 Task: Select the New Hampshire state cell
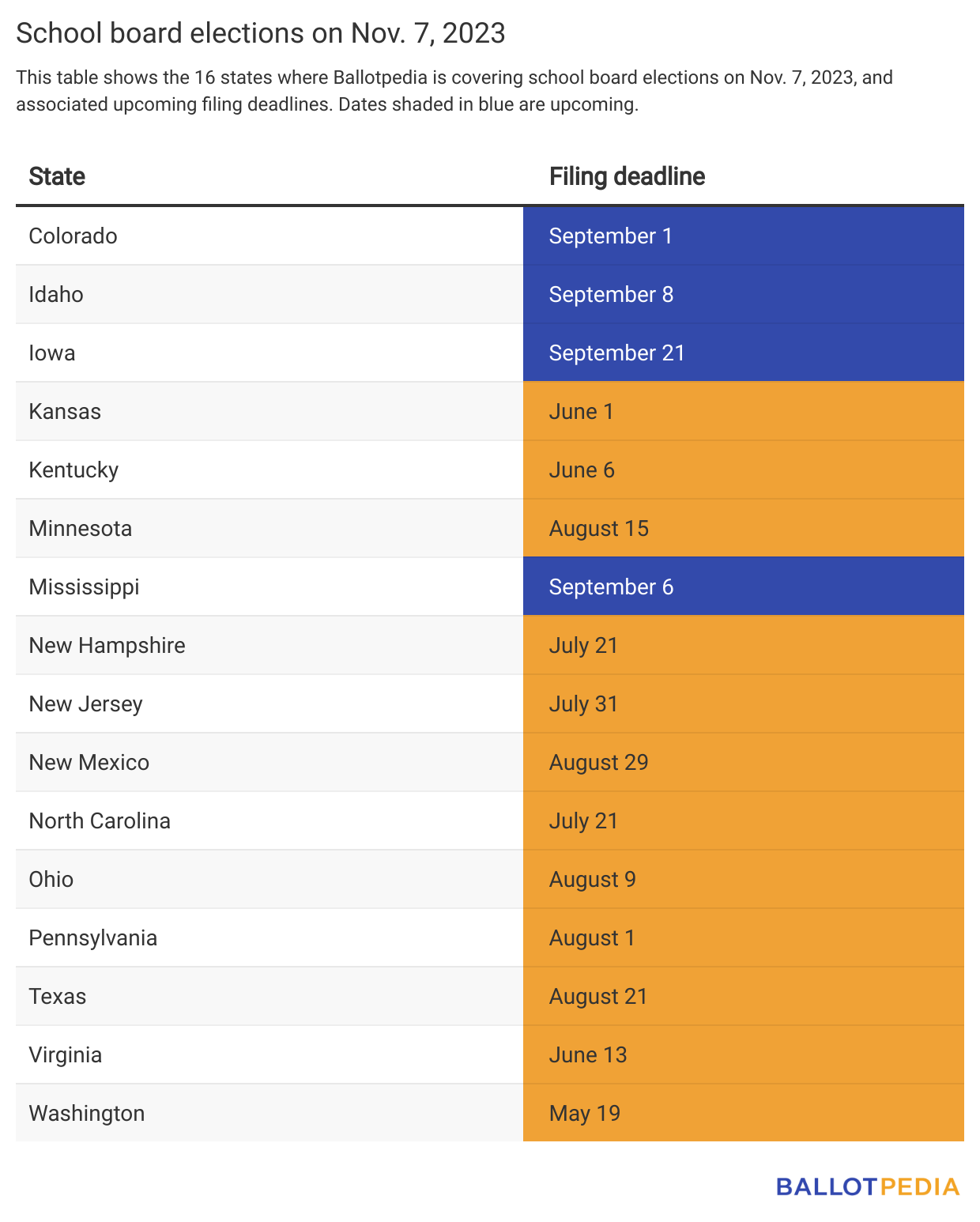(269, 645)
